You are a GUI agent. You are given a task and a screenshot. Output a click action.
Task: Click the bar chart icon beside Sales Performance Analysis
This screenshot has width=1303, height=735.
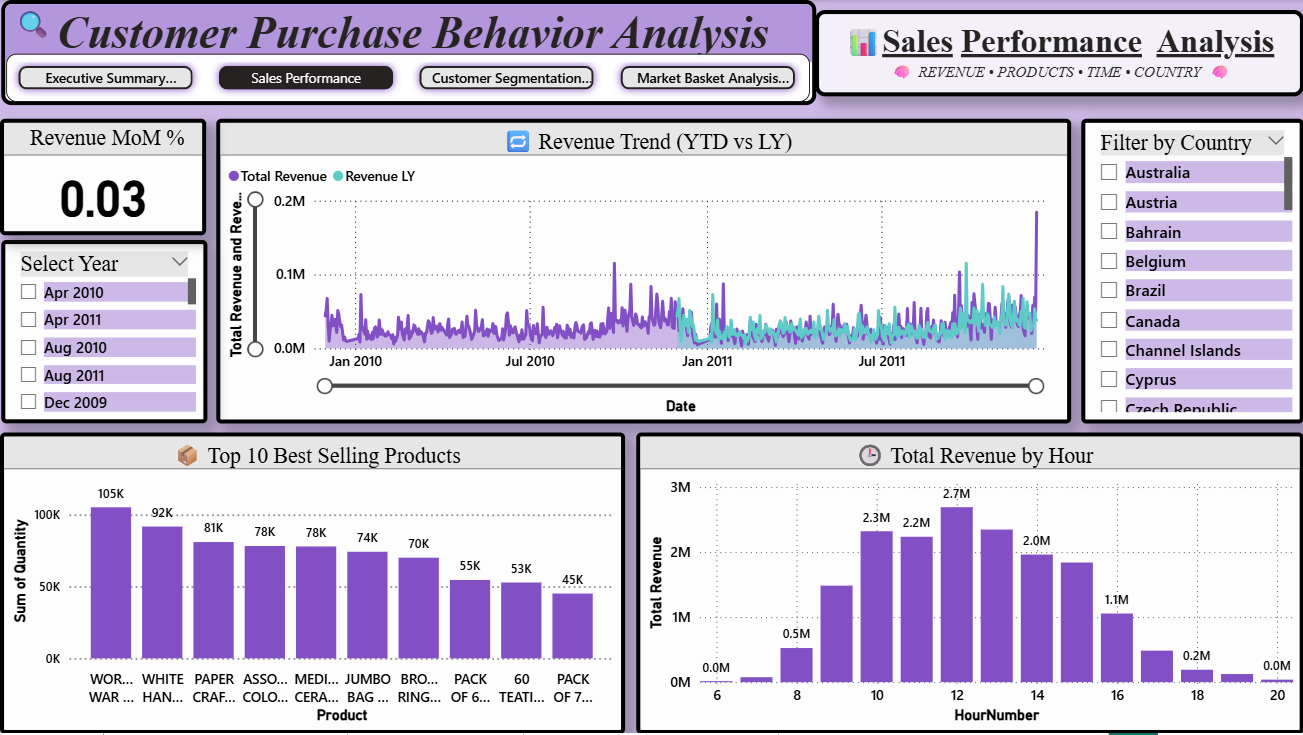862,42
